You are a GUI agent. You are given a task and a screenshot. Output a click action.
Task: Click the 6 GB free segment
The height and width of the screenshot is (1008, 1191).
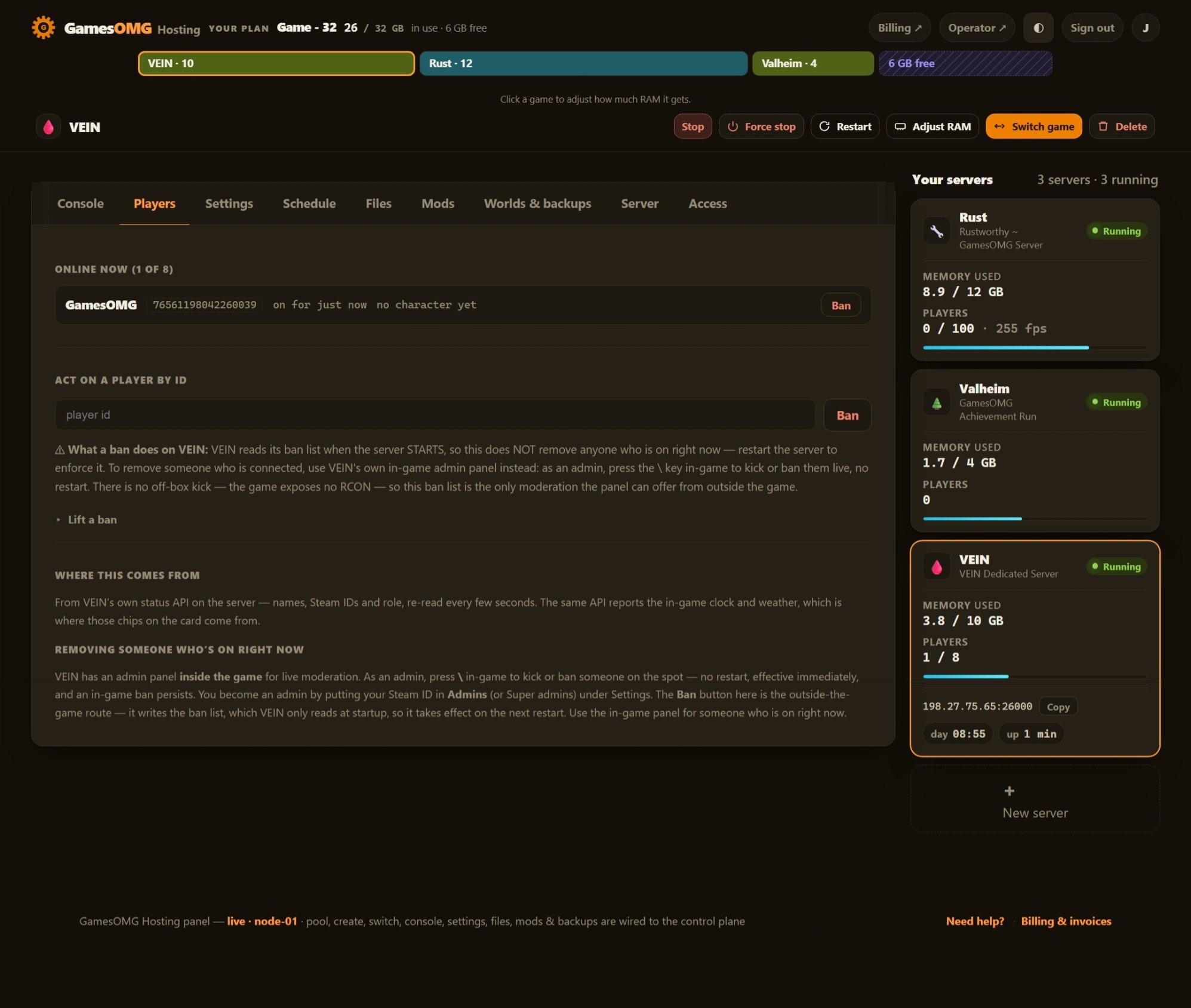coord(965,63)
